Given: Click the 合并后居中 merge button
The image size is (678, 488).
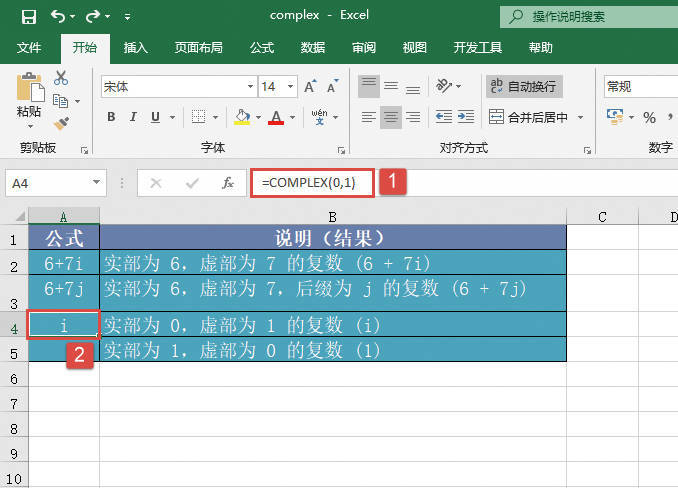Looking at the screenshot, I should 528,117.
